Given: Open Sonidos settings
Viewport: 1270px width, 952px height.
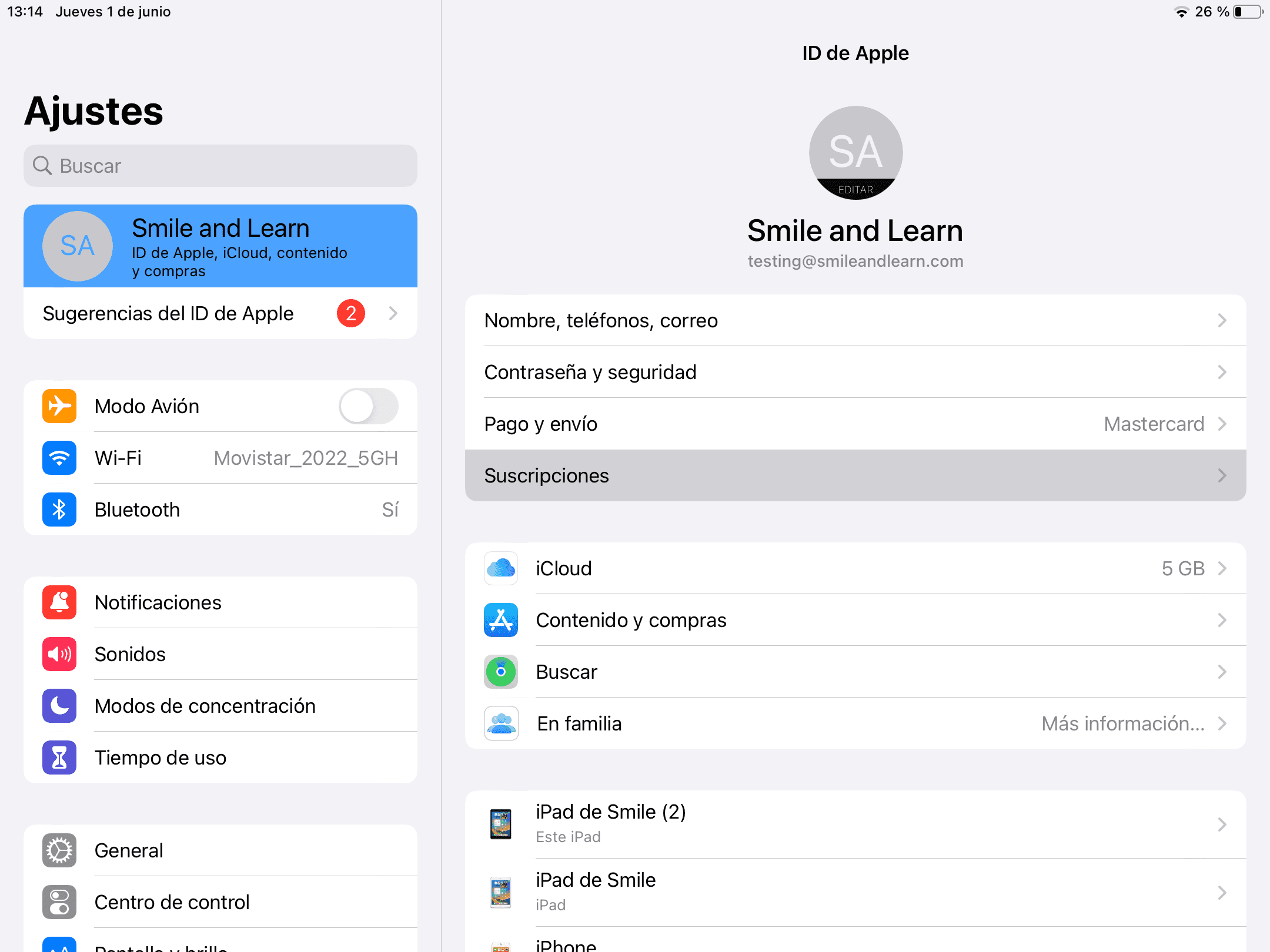Looking at the screenshot, I should 220,654.
